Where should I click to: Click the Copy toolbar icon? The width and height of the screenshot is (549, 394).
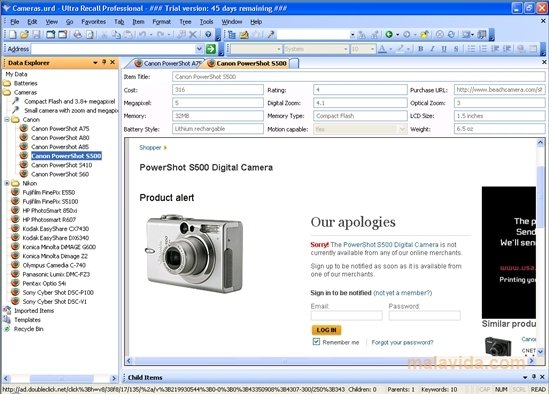116,34
